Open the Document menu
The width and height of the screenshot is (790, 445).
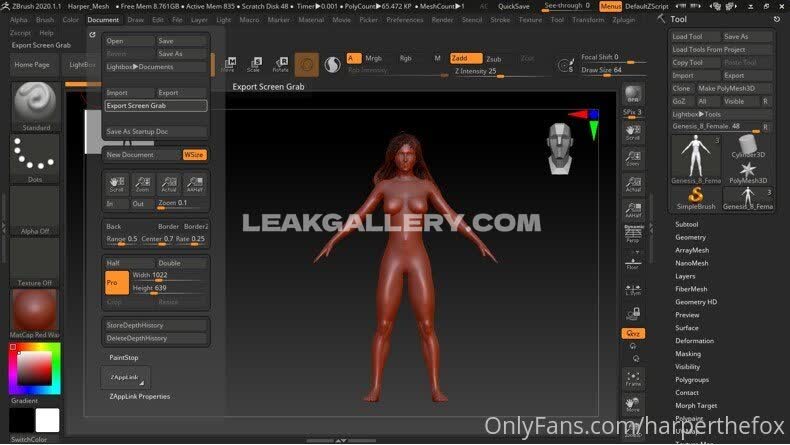pyautogui.click(x=103, y=20)
